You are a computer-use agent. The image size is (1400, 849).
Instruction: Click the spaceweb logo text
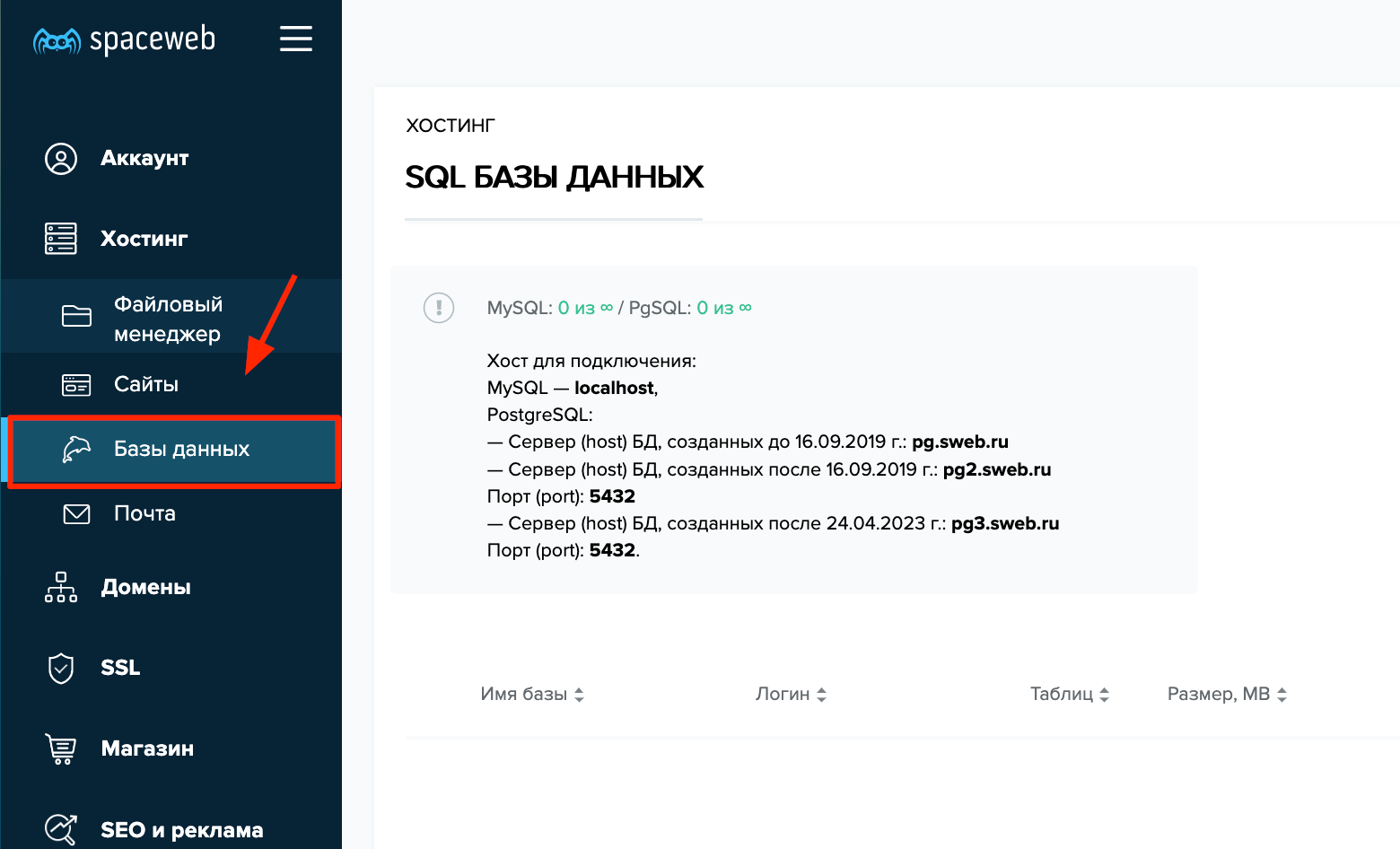click(x=153, y=40)
